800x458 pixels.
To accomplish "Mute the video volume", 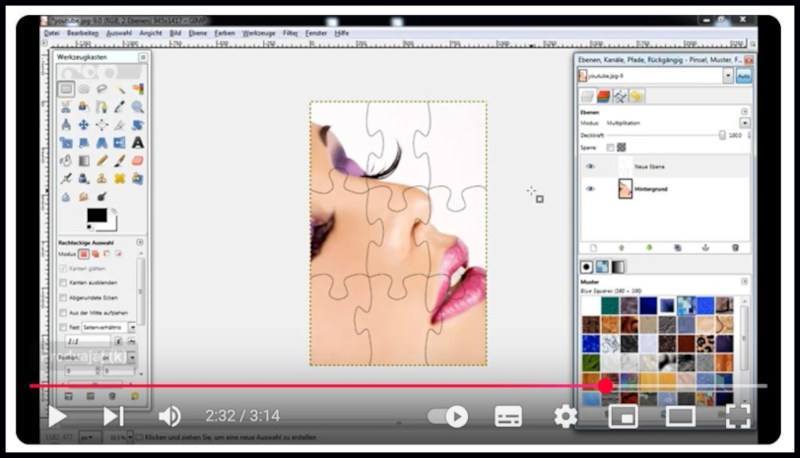I will 169,416.
